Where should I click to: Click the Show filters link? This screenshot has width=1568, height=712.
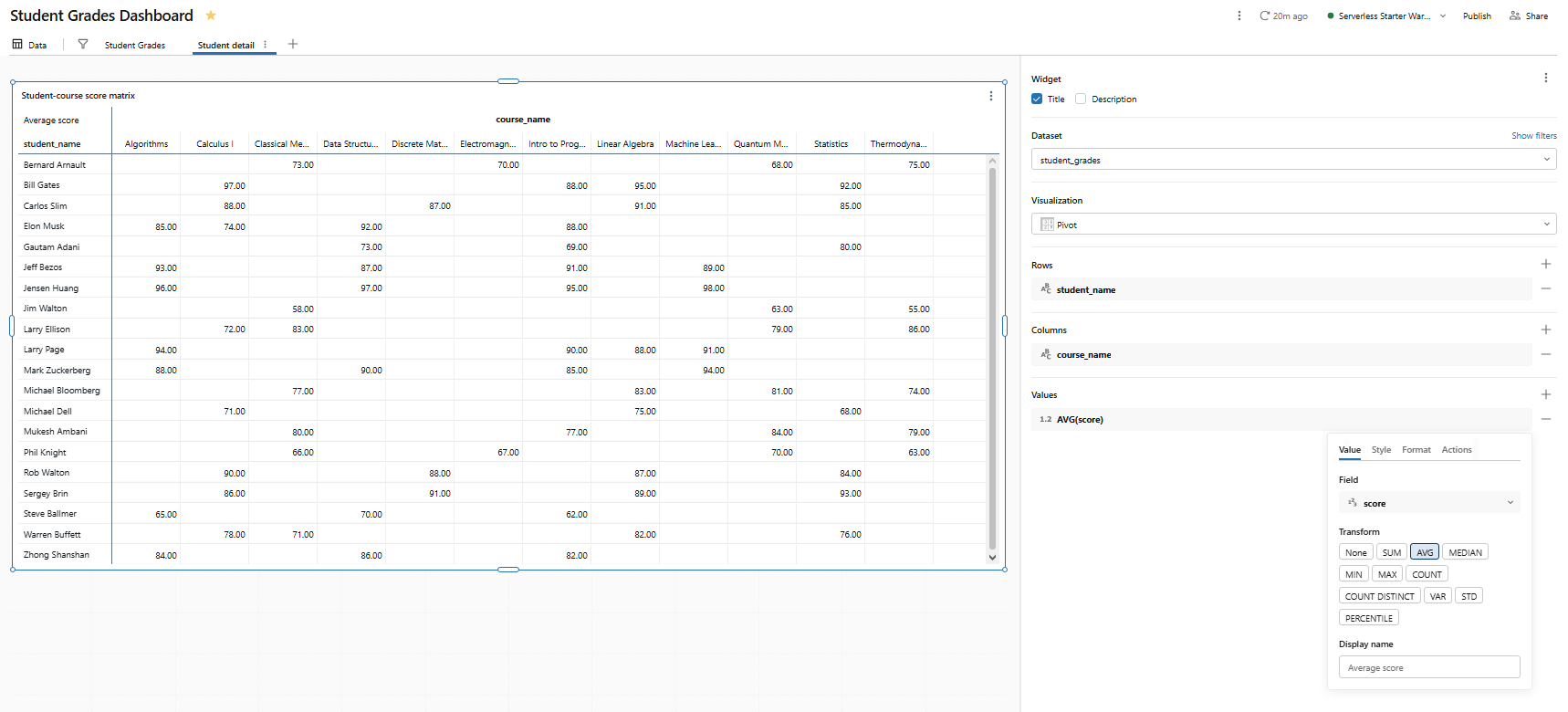(1533, 135)
